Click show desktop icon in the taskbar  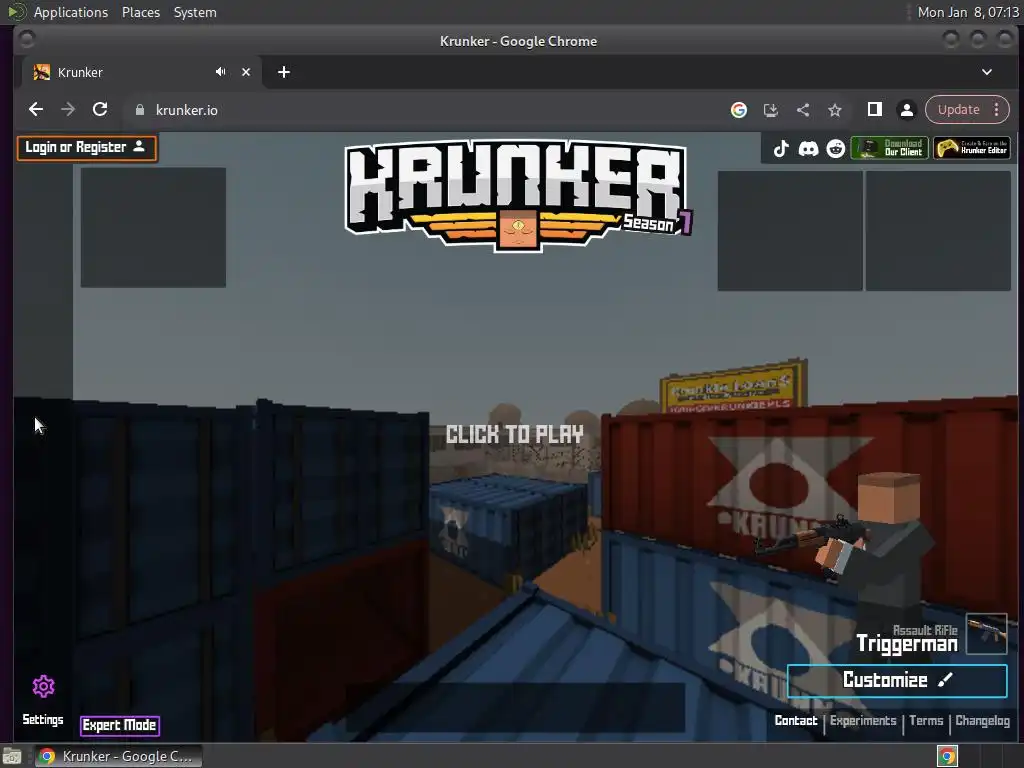tap(12, 757)
